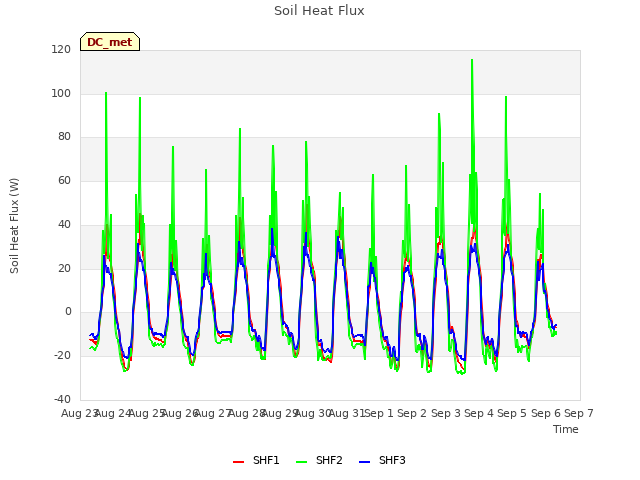
Task: Click the Soil Heat Flux (W) axis title
Action: [14, 226]
